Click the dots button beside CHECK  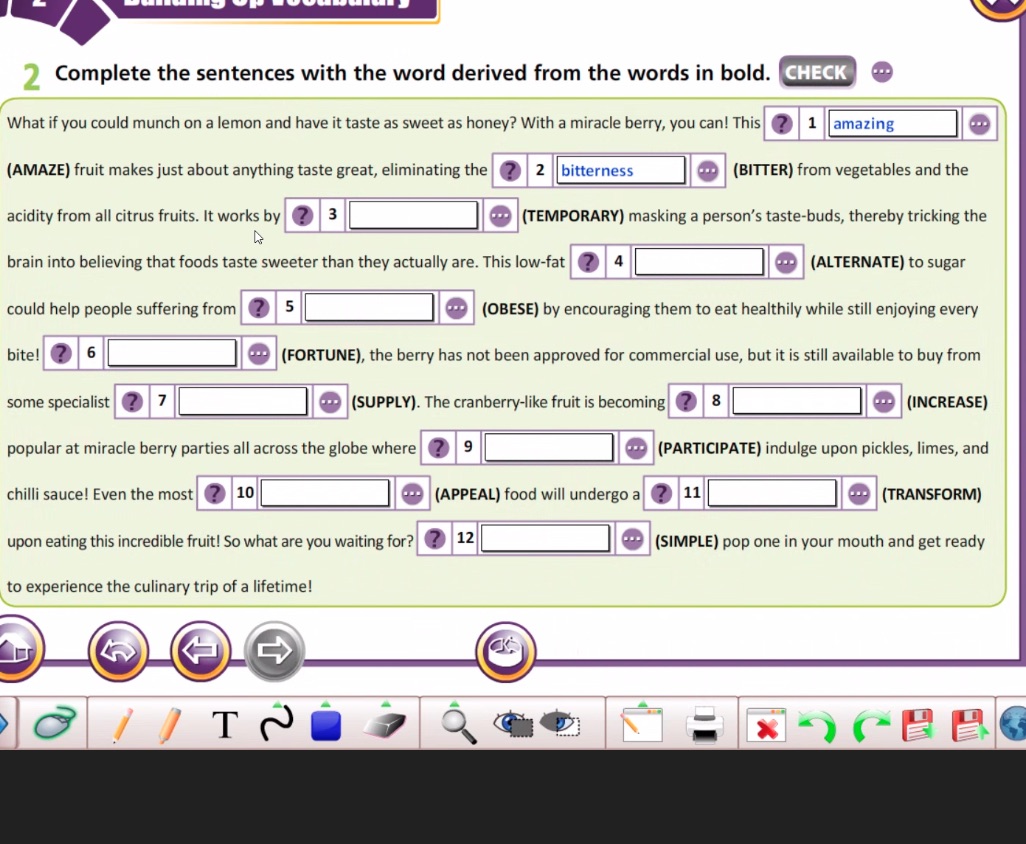tap(882, 71)
